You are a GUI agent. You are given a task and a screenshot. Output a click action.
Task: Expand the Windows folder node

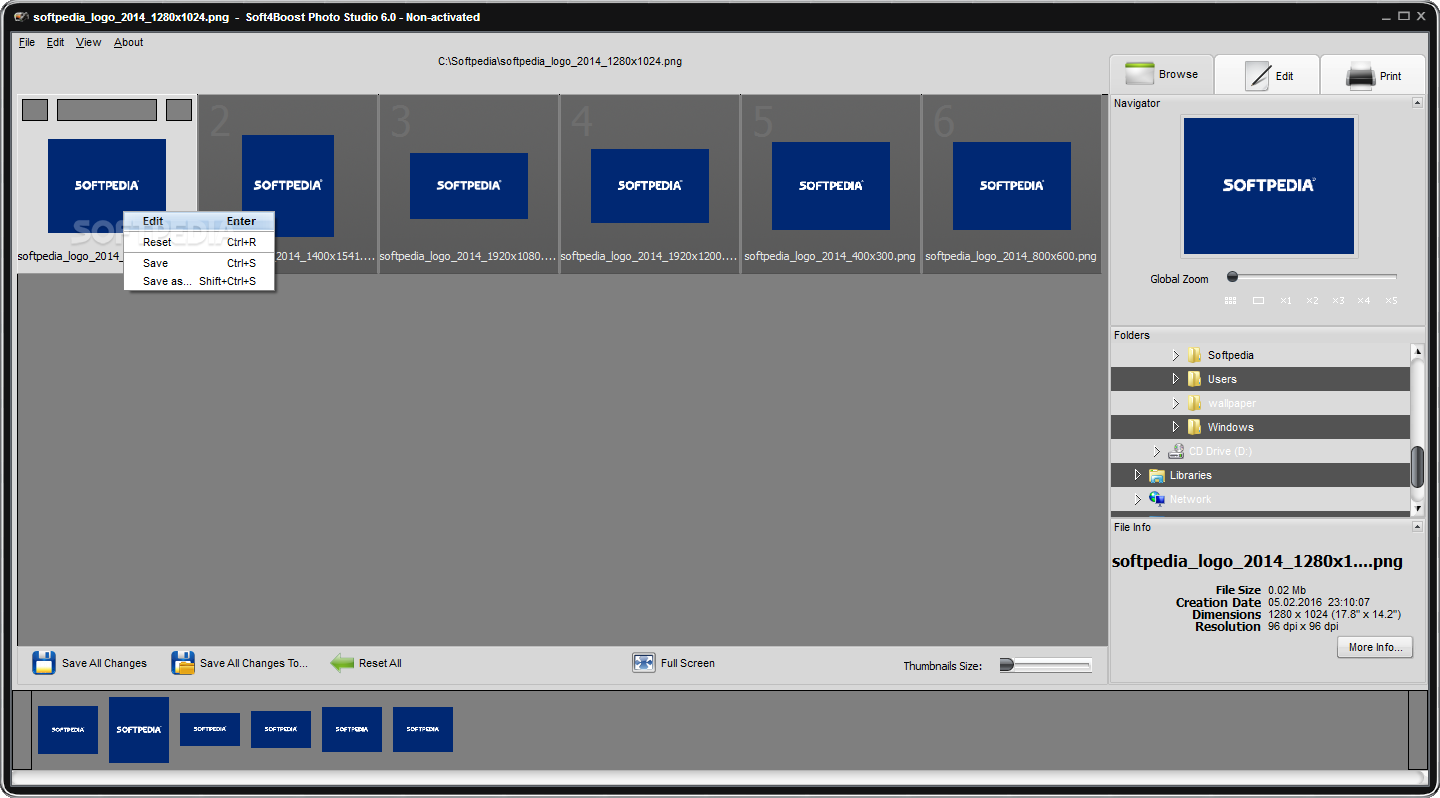pos(1176,427)
